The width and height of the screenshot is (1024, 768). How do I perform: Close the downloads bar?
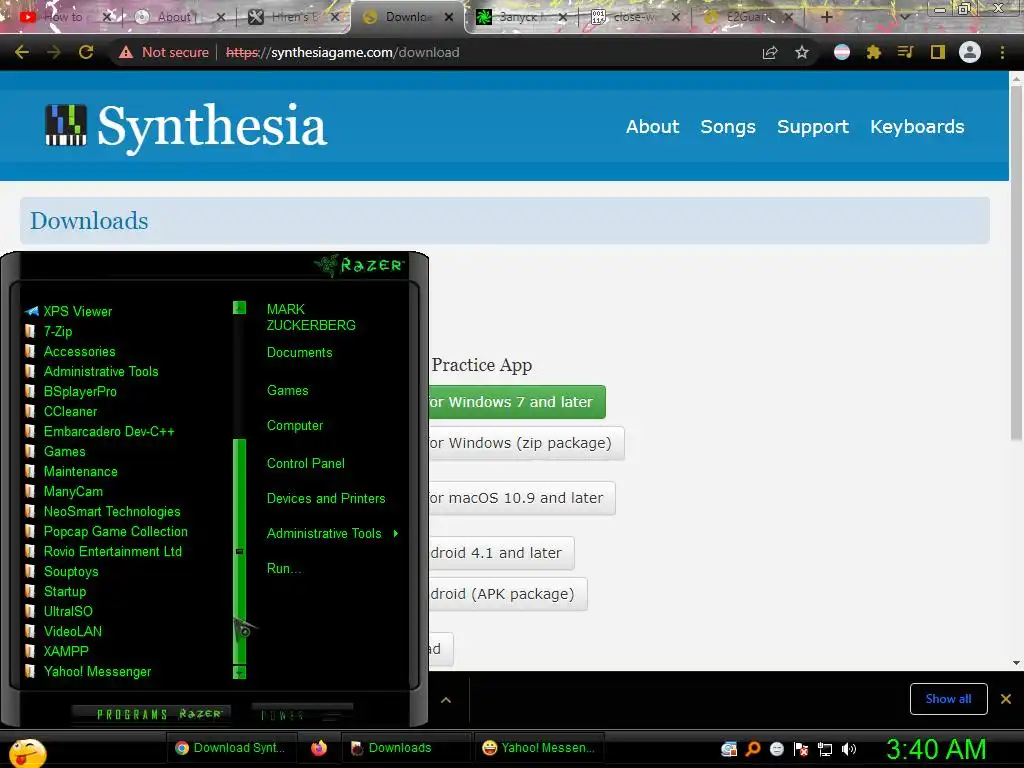pyautogui.click(x=1006, y=699)
